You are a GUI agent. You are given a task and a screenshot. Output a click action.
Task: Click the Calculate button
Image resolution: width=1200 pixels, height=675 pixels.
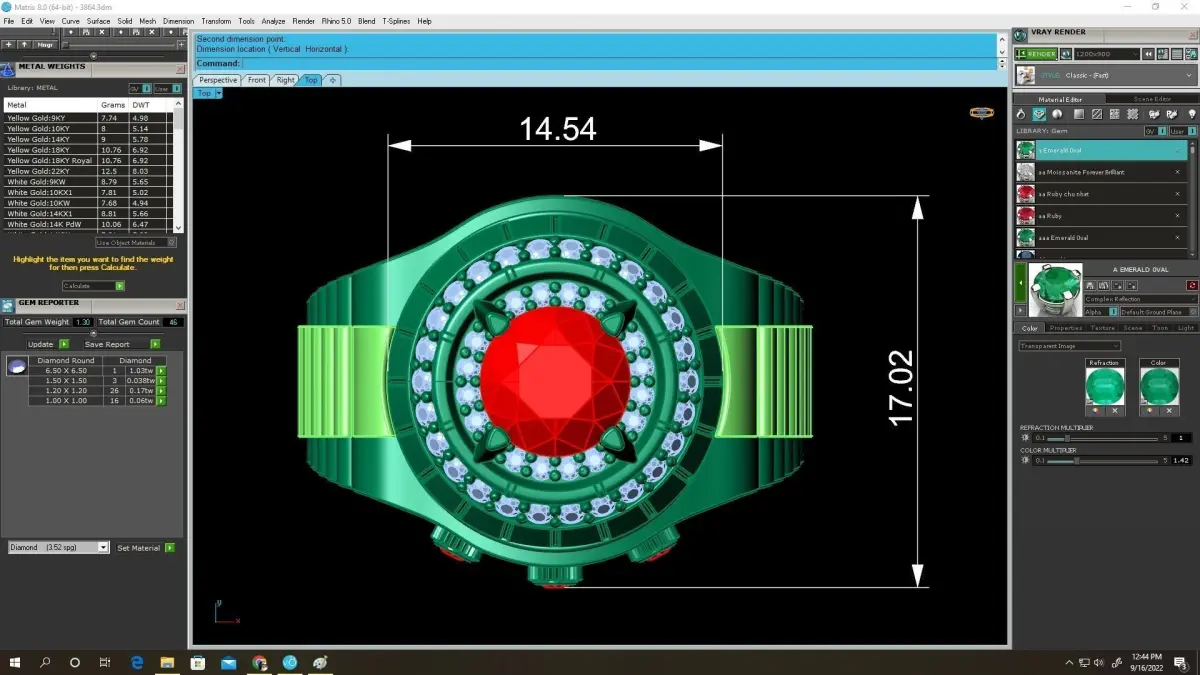94,286
